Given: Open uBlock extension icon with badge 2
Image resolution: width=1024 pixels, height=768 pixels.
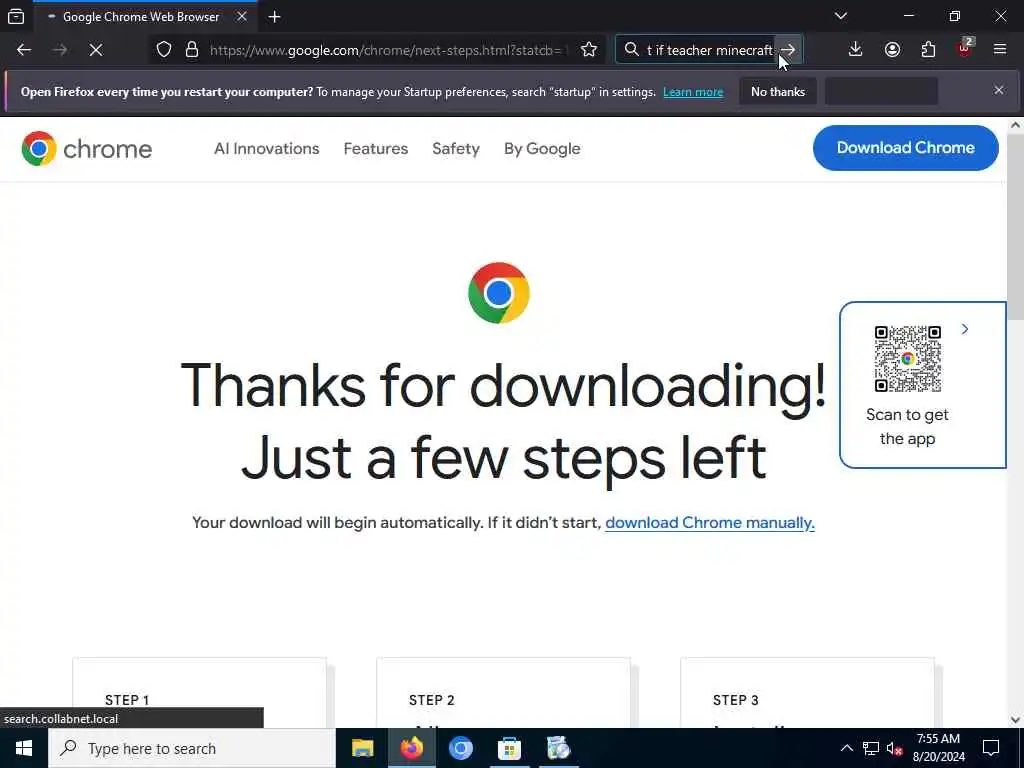Looking at the screenshot, I should coord(965,48).
